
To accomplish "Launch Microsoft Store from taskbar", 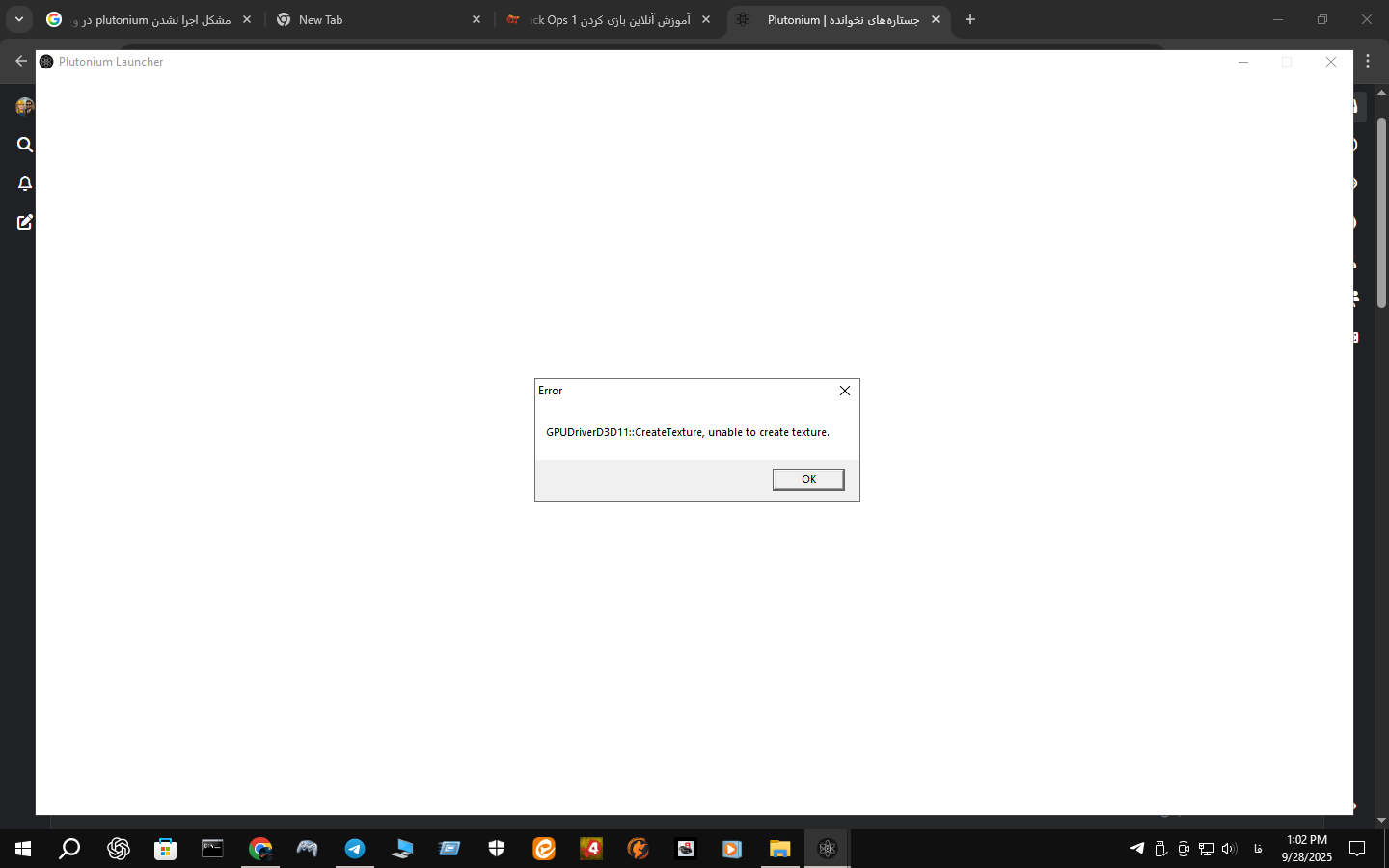I will (166, 849).
